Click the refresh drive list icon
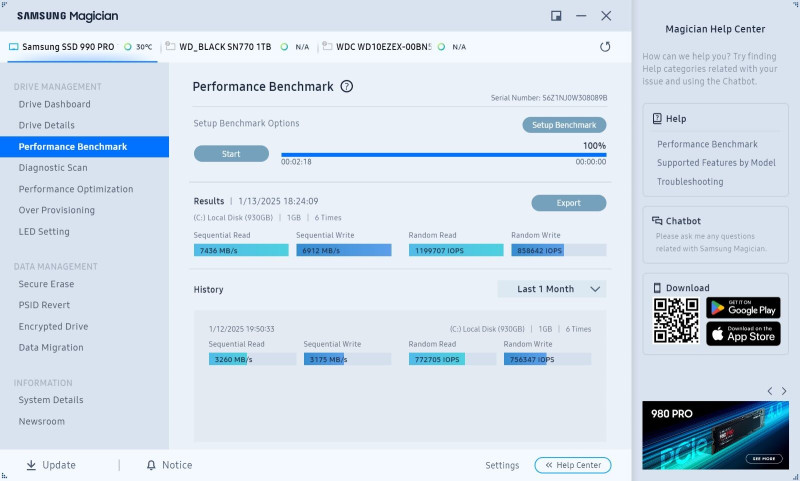 (605, 47)
